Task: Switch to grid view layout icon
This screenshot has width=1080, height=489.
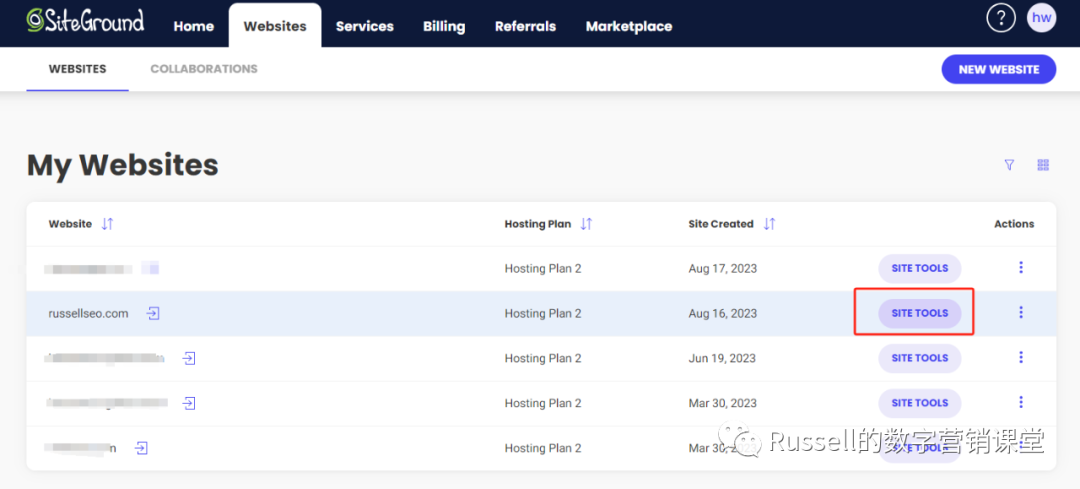Action: click(1043, 165)
